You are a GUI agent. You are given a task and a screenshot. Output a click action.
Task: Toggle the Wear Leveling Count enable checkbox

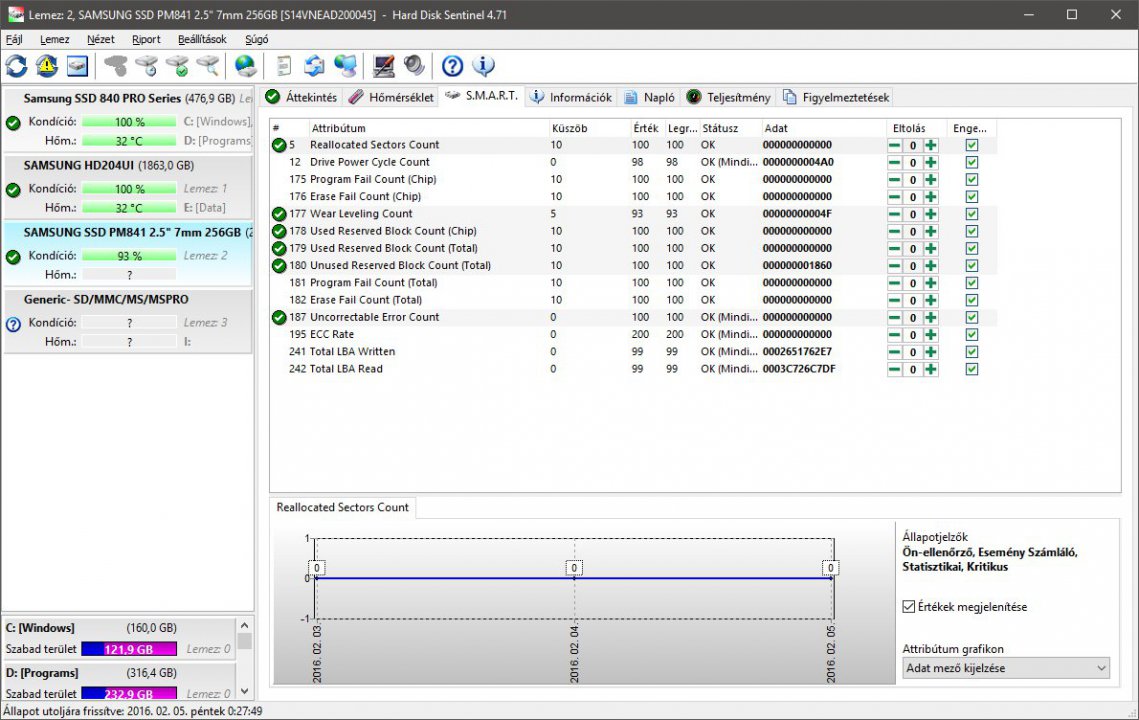tap(972, 214)
